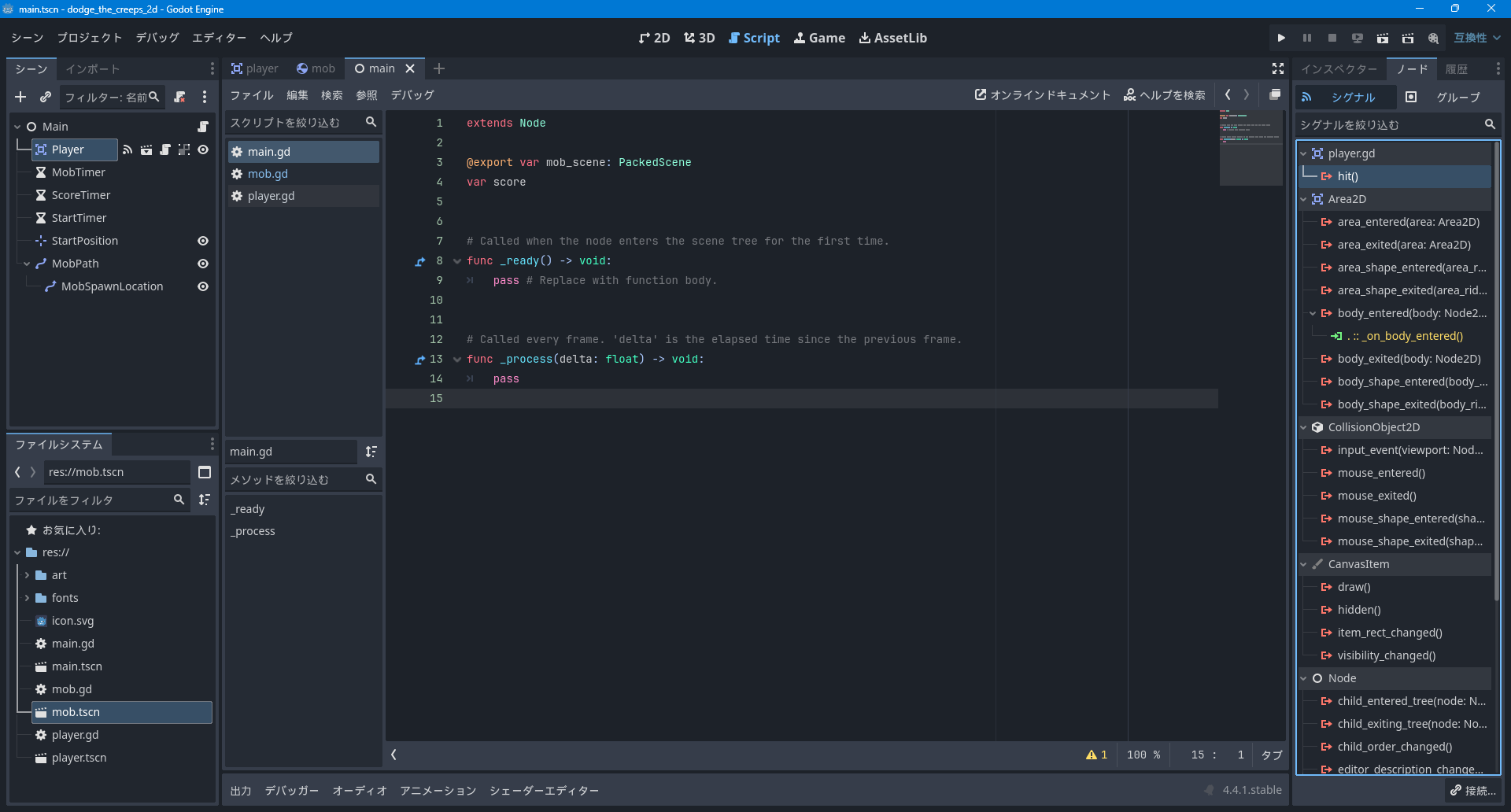Image resolution: width=1511 pixels, height=812 pixels.
Task: Collapse CanvasItem signal group
Action: pos(1304,564)
